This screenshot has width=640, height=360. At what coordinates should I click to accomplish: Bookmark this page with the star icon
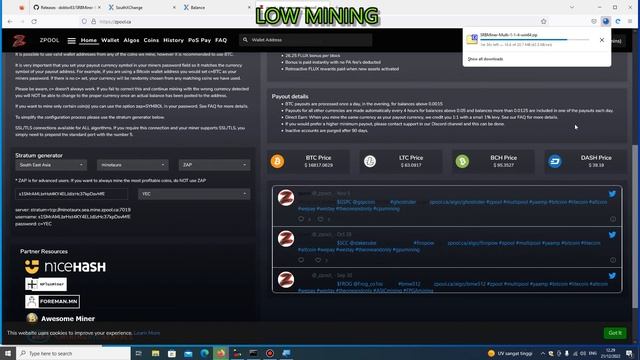[x=544, y=21]
